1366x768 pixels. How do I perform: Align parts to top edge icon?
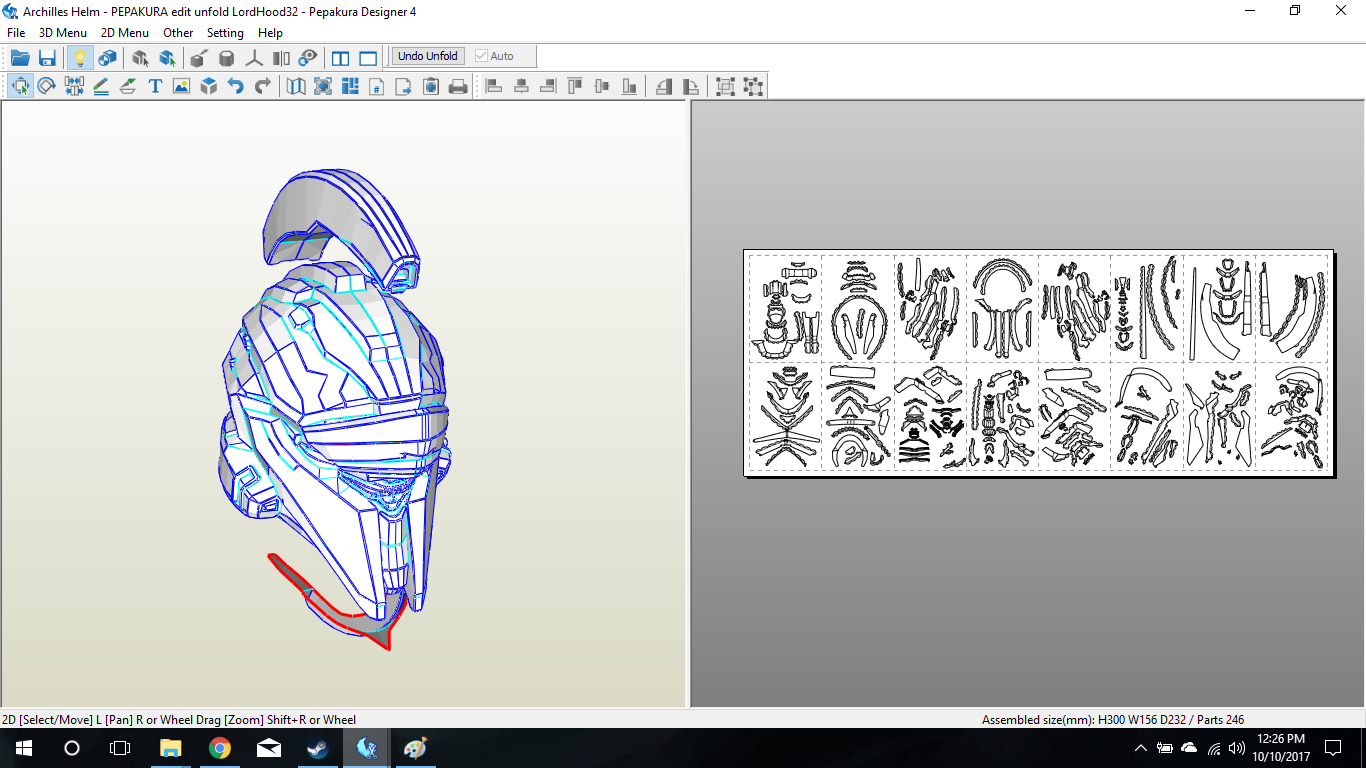click(575, 86)
